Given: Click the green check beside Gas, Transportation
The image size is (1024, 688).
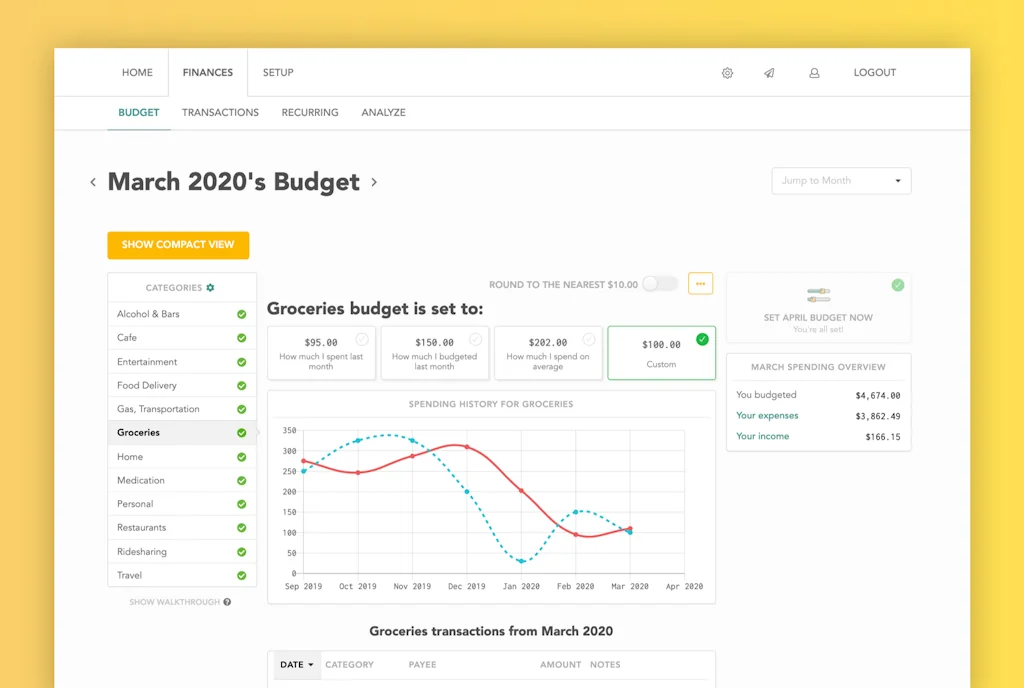Looking at the screenshot, I should 242,409.
